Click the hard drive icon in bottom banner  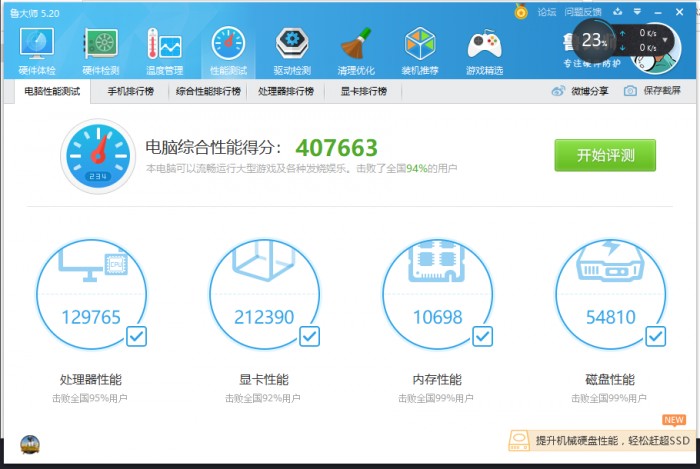[x=519, y=441]
